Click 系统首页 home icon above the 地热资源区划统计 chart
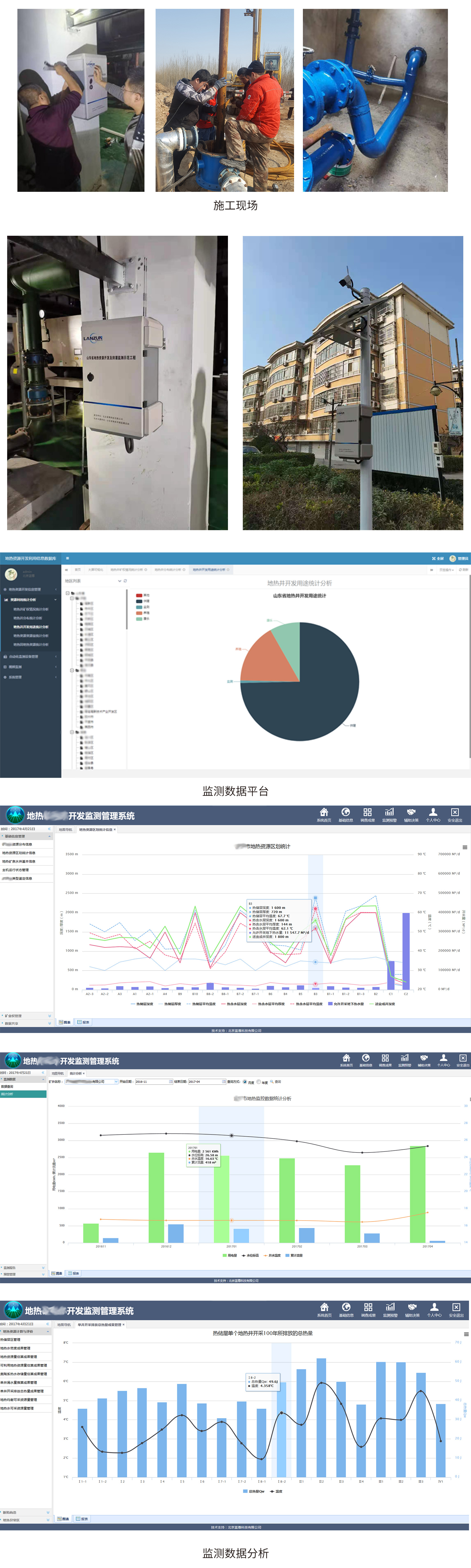Image resolution: width=471 pixels, height=1568 pixels. click(324, 814)
